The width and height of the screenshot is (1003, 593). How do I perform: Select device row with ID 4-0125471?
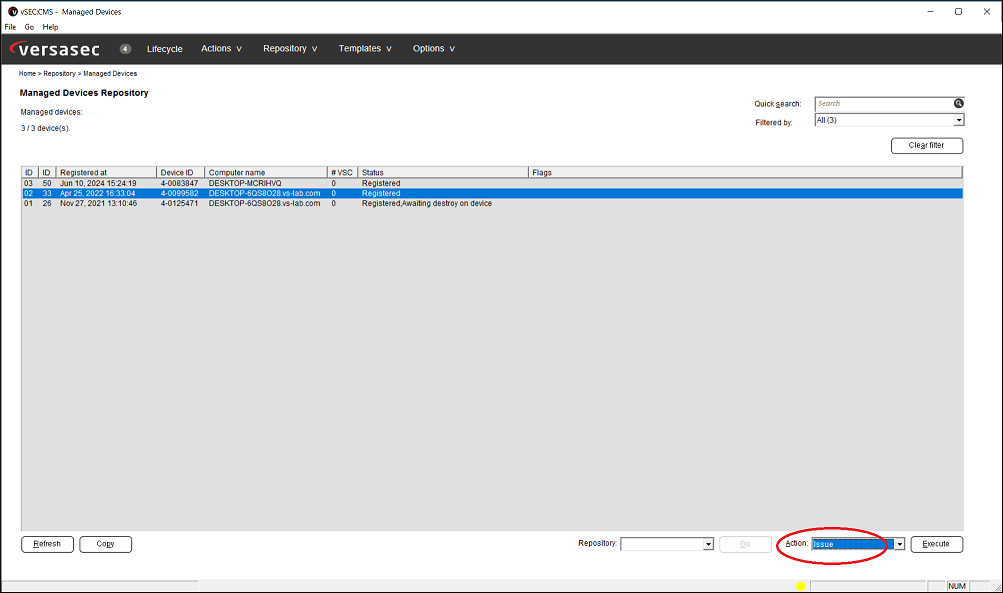(x=492, y=203)
